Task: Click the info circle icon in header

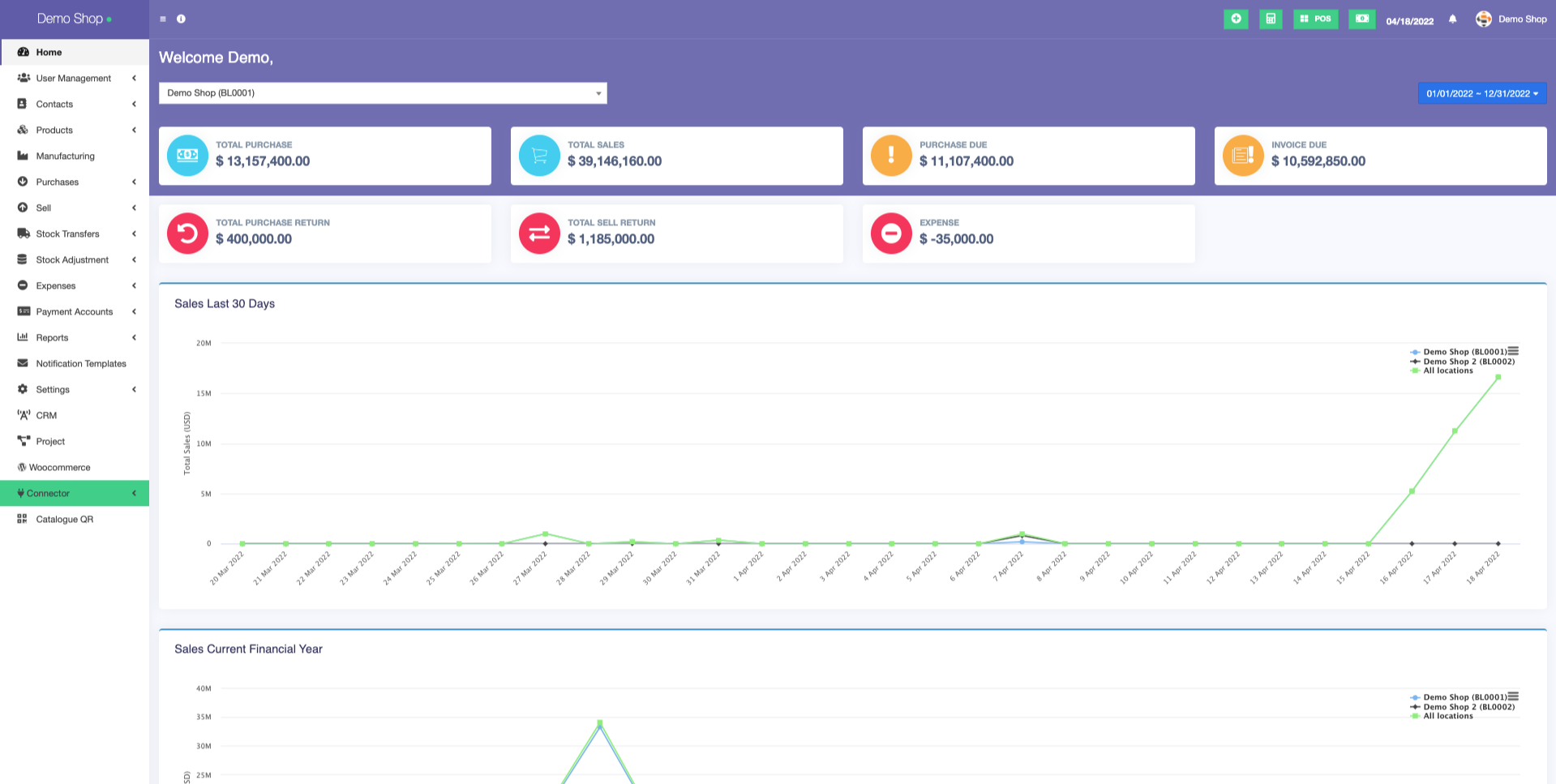Action: (181, 19)
